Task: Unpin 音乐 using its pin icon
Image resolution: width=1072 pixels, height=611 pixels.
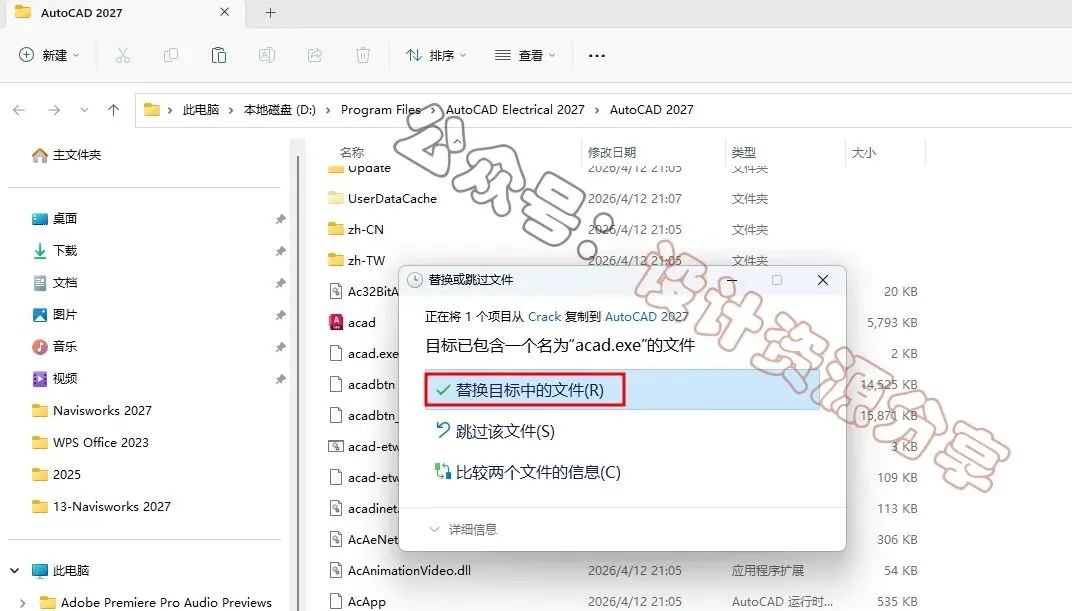Action: 280,347
